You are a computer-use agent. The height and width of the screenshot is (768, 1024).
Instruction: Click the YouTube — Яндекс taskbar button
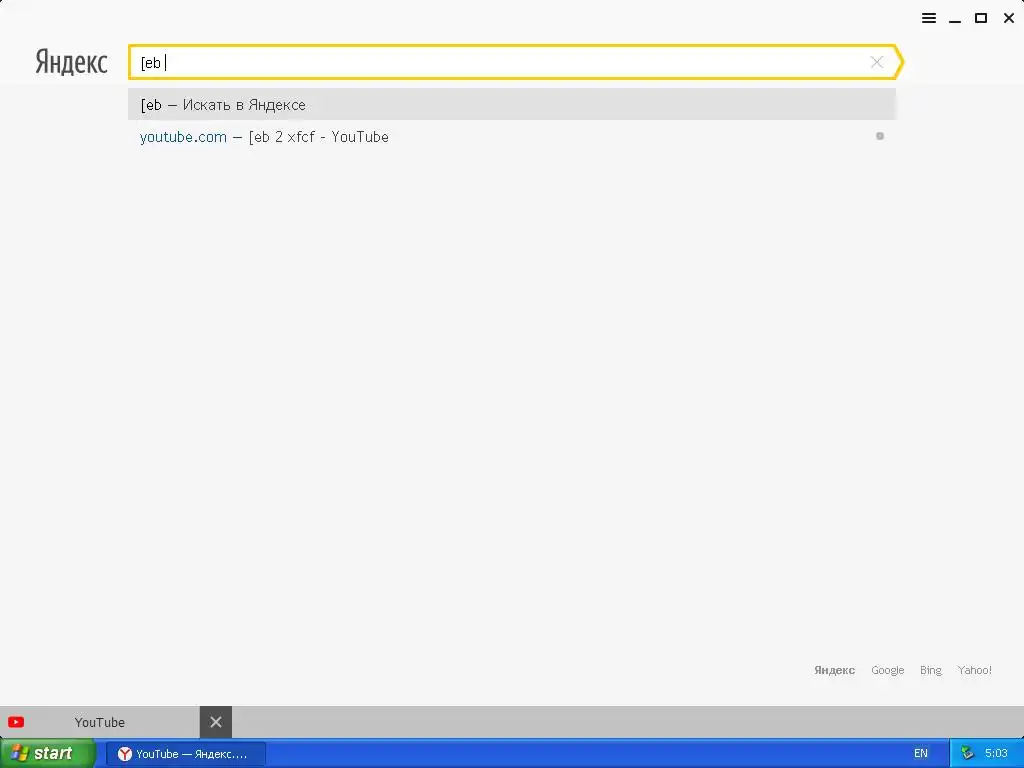click(186, 754)
